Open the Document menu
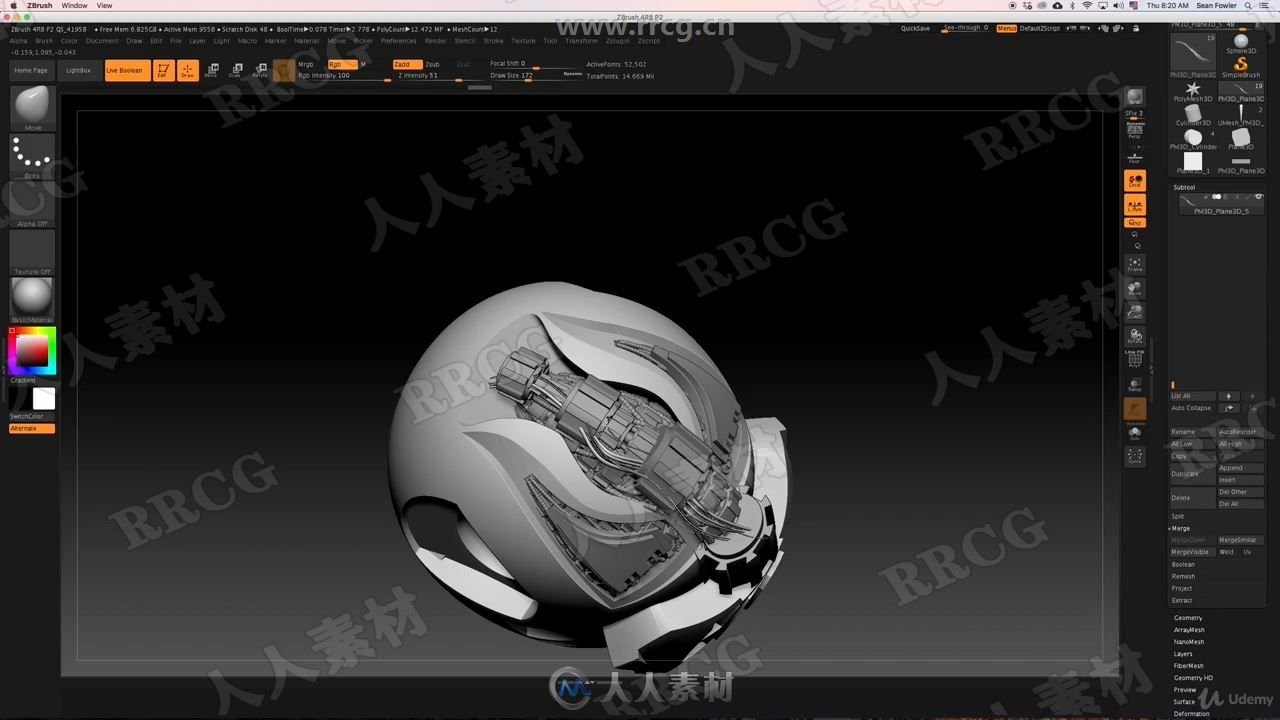Viewport: 1280px width, 720px height. click(102, 41)
